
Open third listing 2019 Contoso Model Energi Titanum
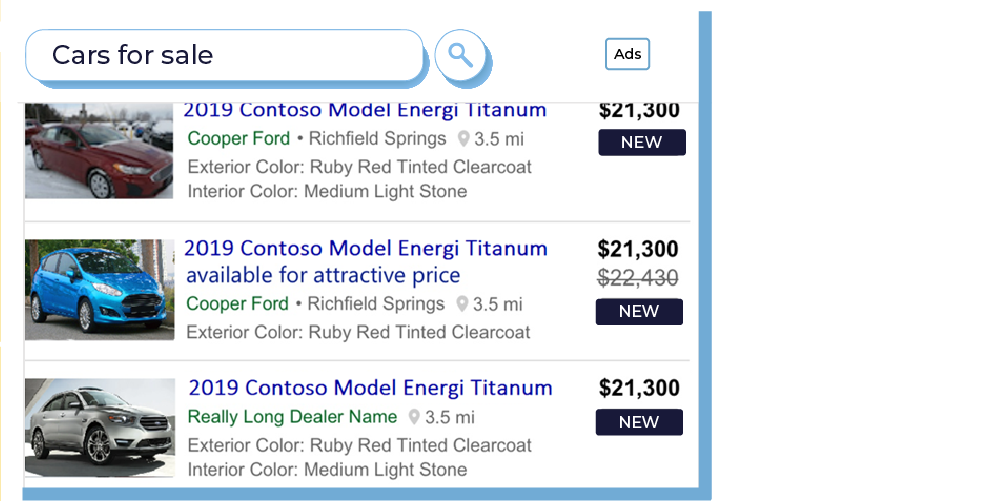pos(370,388)
